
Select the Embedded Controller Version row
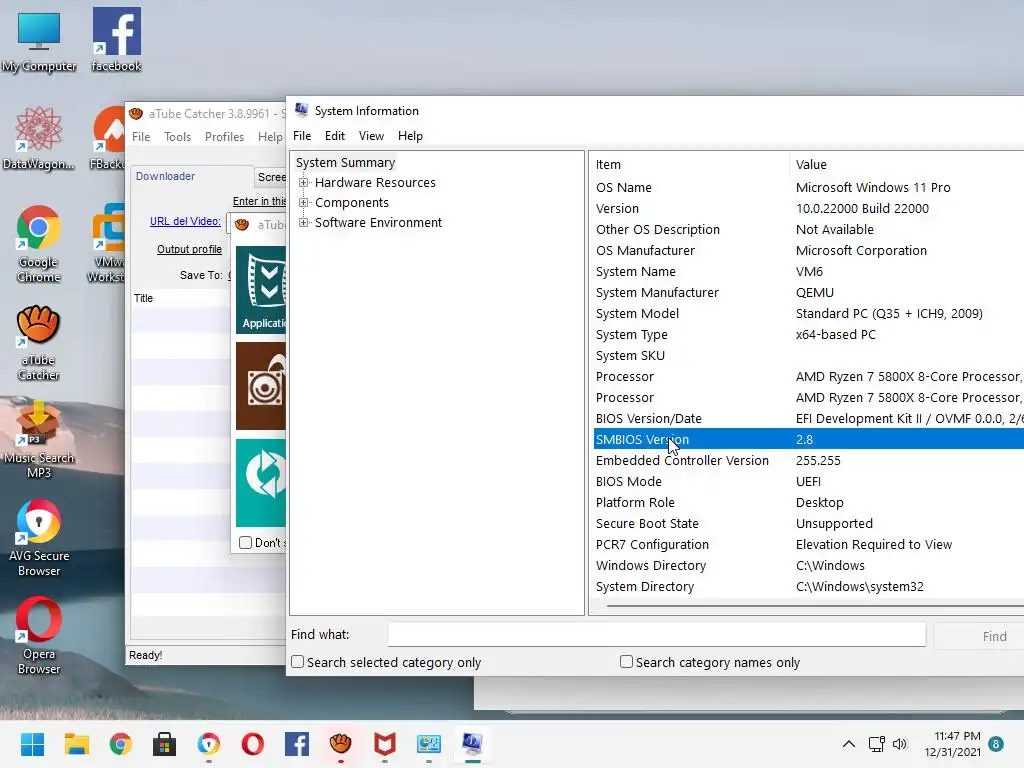tap(808, 460)
